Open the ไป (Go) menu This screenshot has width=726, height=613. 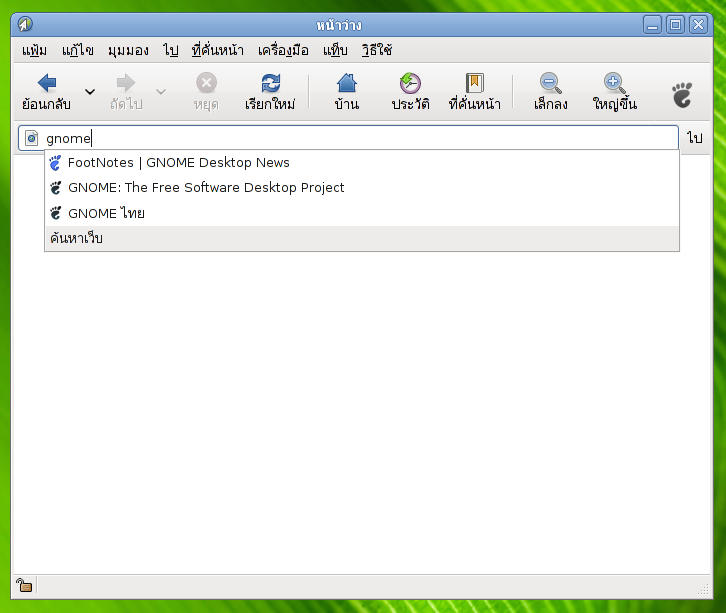tap(170, 50)
